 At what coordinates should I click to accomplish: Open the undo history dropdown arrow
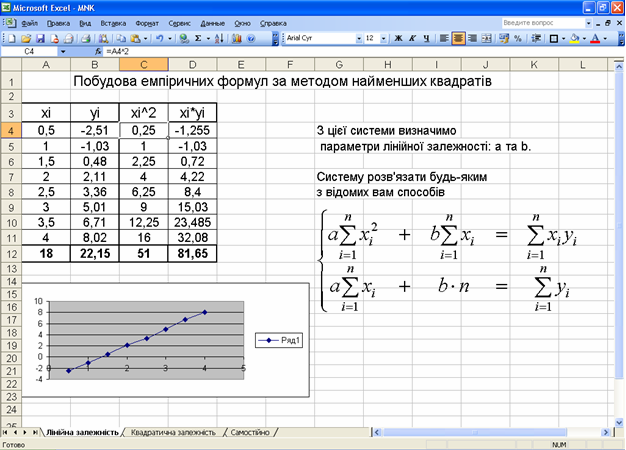pos(169,38)
